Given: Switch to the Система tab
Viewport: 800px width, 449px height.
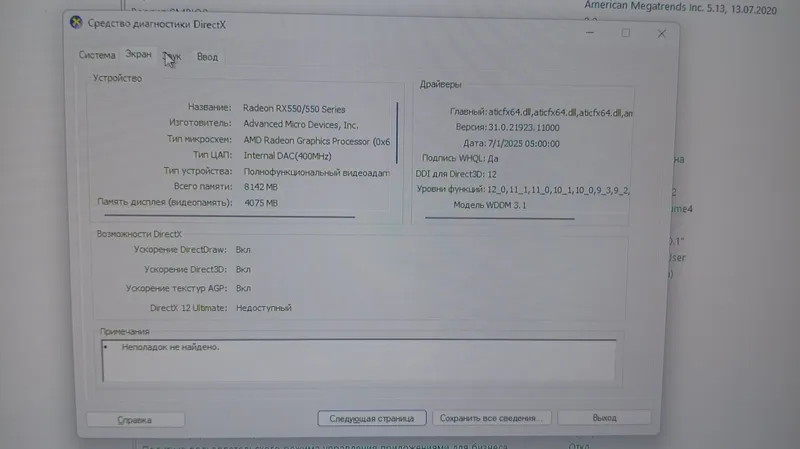Looking at the screenshot, I should [x=97, y=55].
